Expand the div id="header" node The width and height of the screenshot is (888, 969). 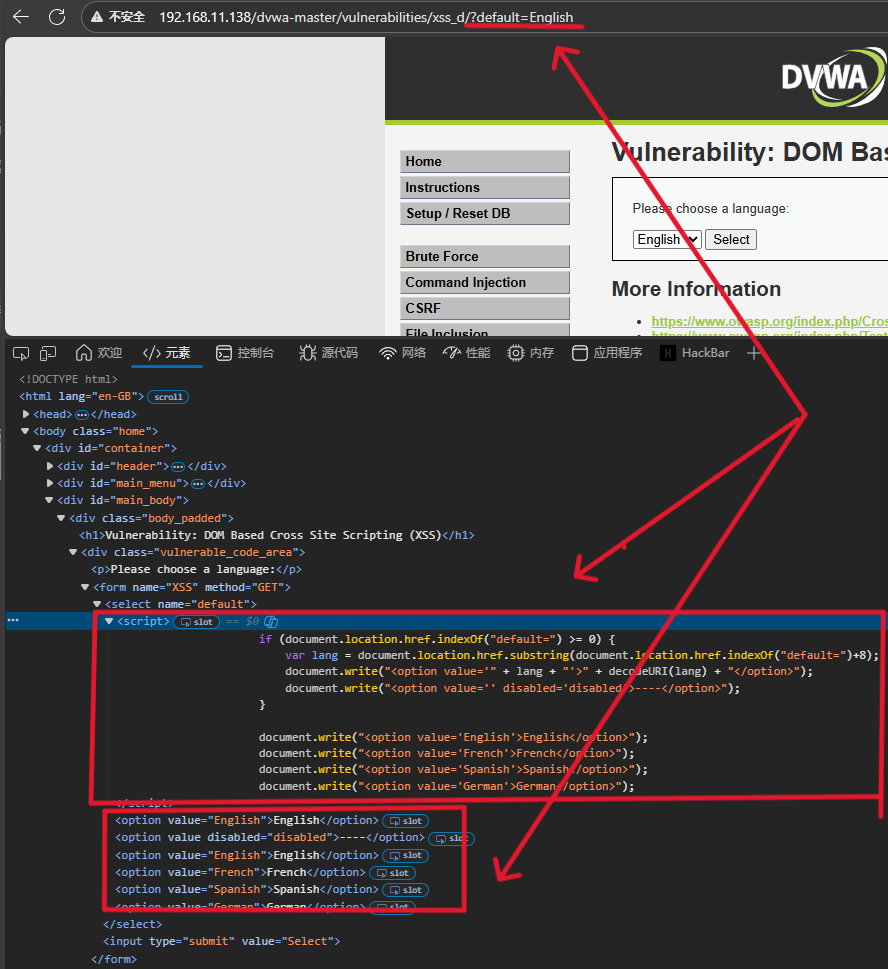[x=51, y=466]
